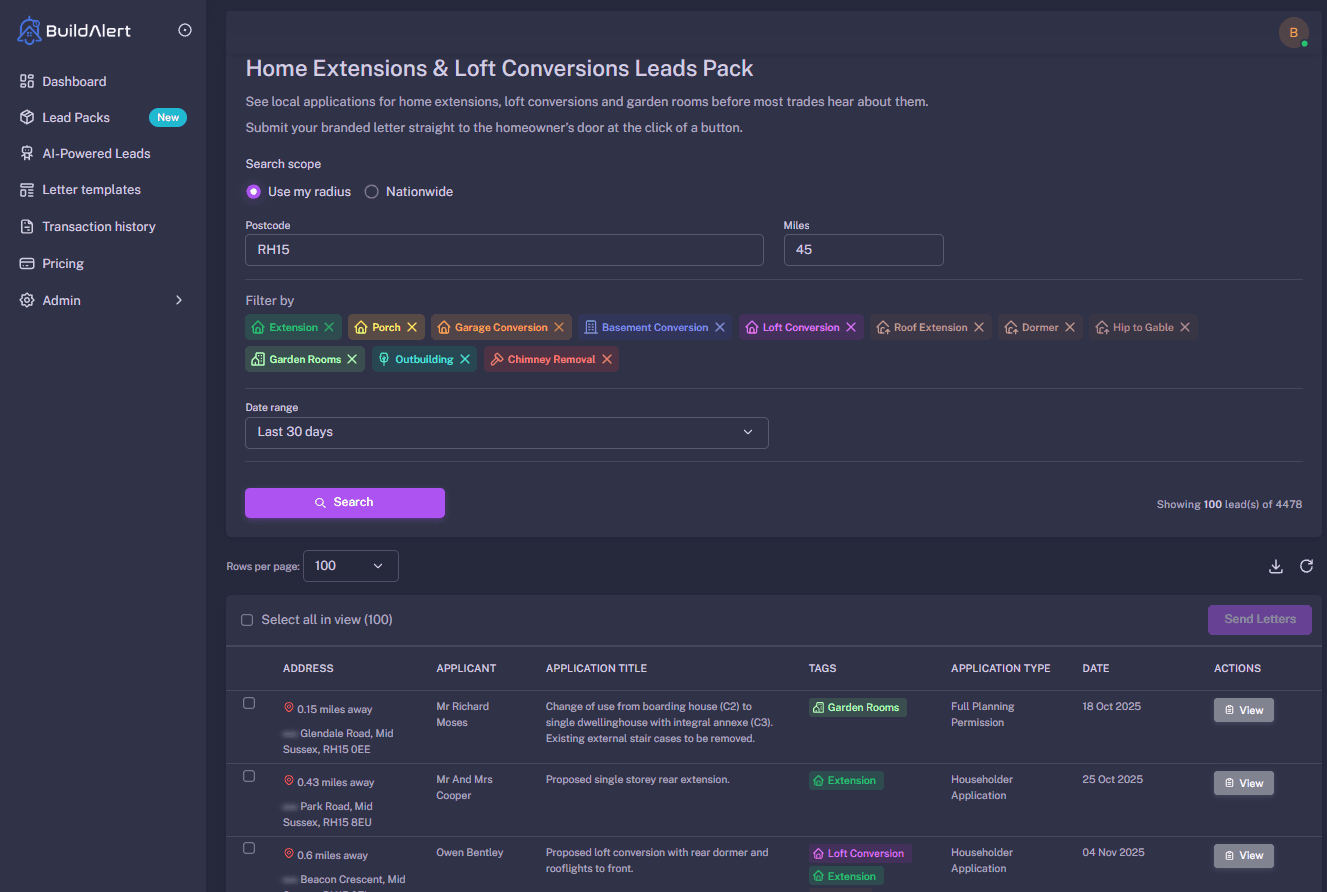Switch search scope to Nationwide

(371, 191)
